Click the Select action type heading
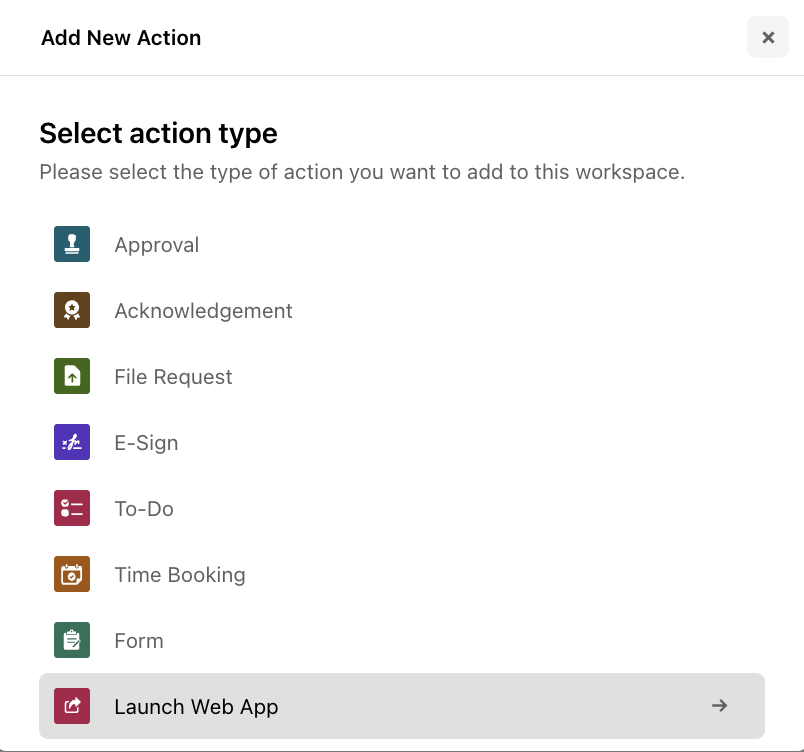Viewport: 804px width, 752px height. (158, 134)
